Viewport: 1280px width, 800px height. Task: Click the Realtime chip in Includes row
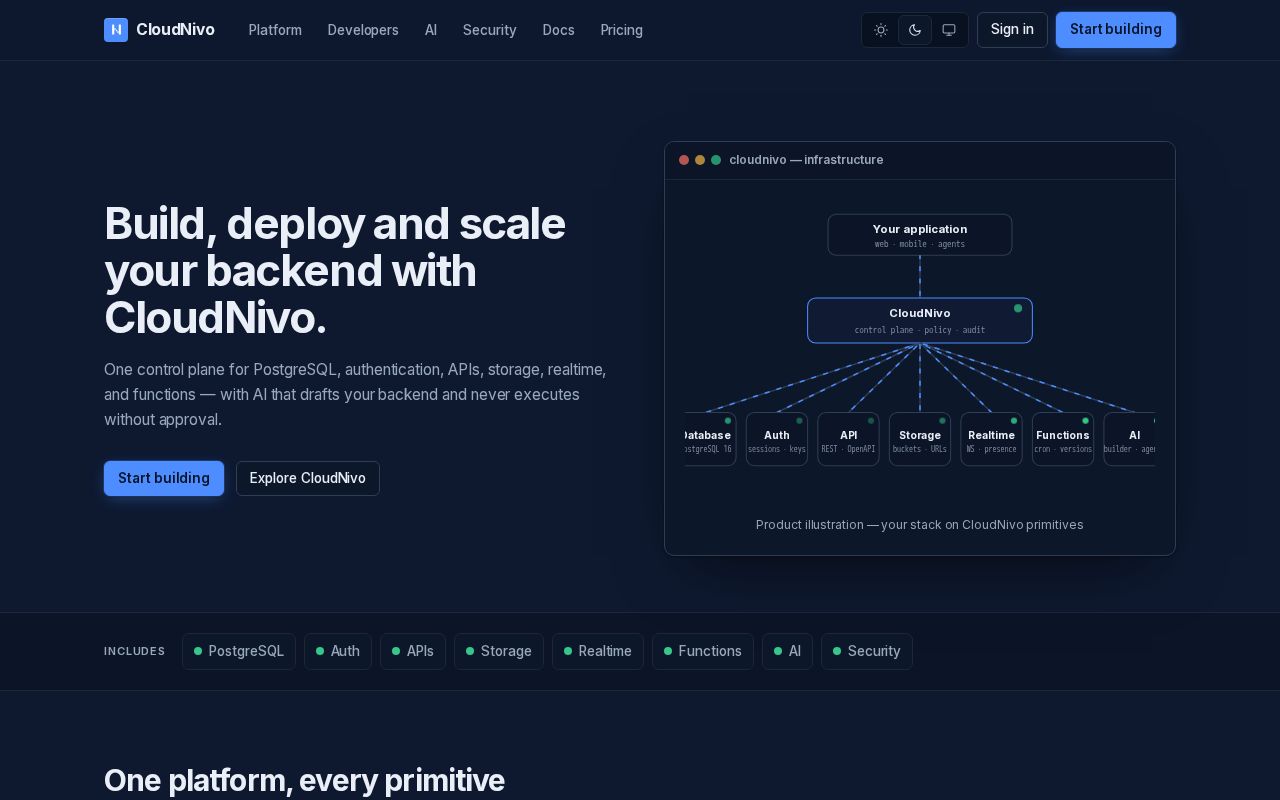[x=598, y=651]
